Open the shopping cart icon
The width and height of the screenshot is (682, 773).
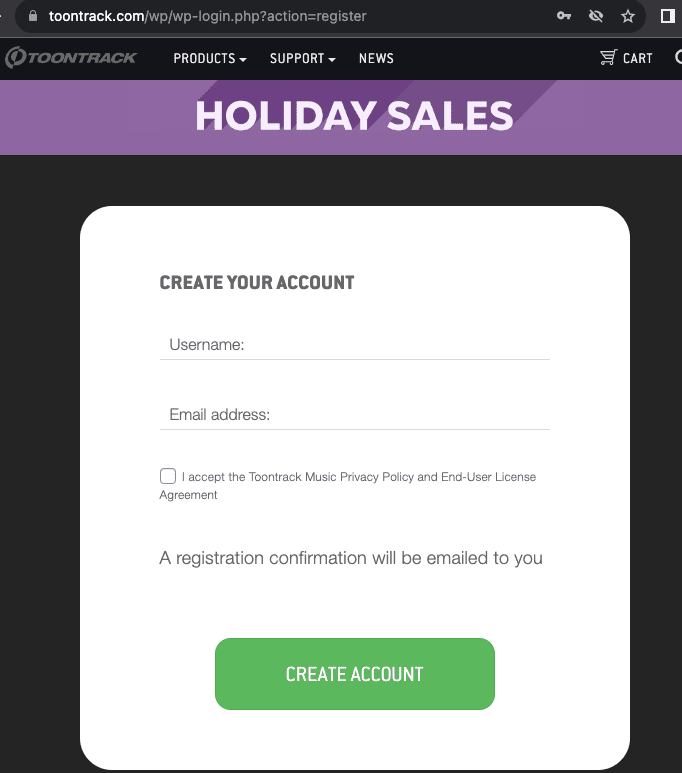tap(609, 58)
